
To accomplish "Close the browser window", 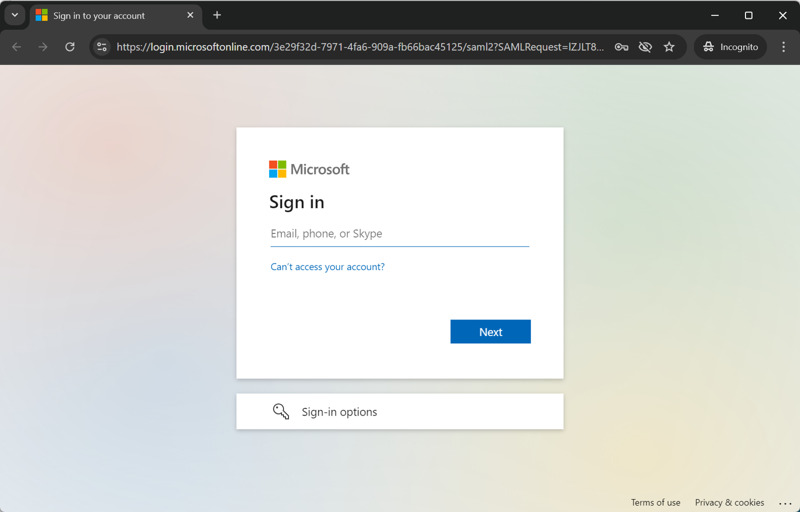I will coord(782,15).
